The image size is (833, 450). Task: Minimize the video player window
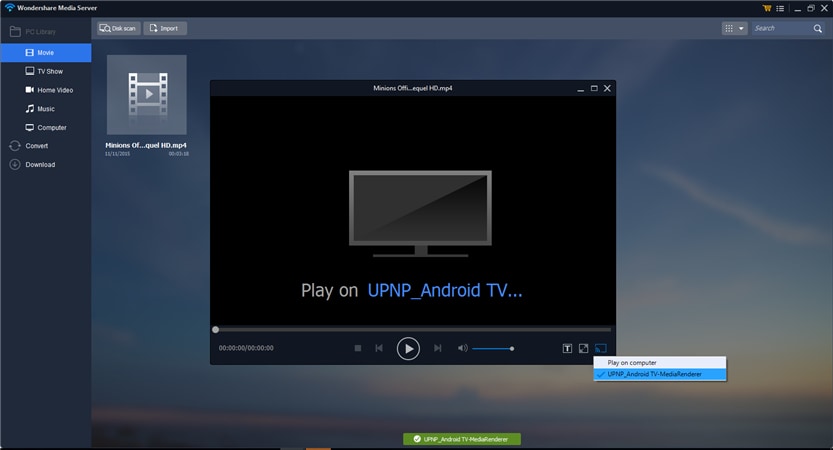581,89
